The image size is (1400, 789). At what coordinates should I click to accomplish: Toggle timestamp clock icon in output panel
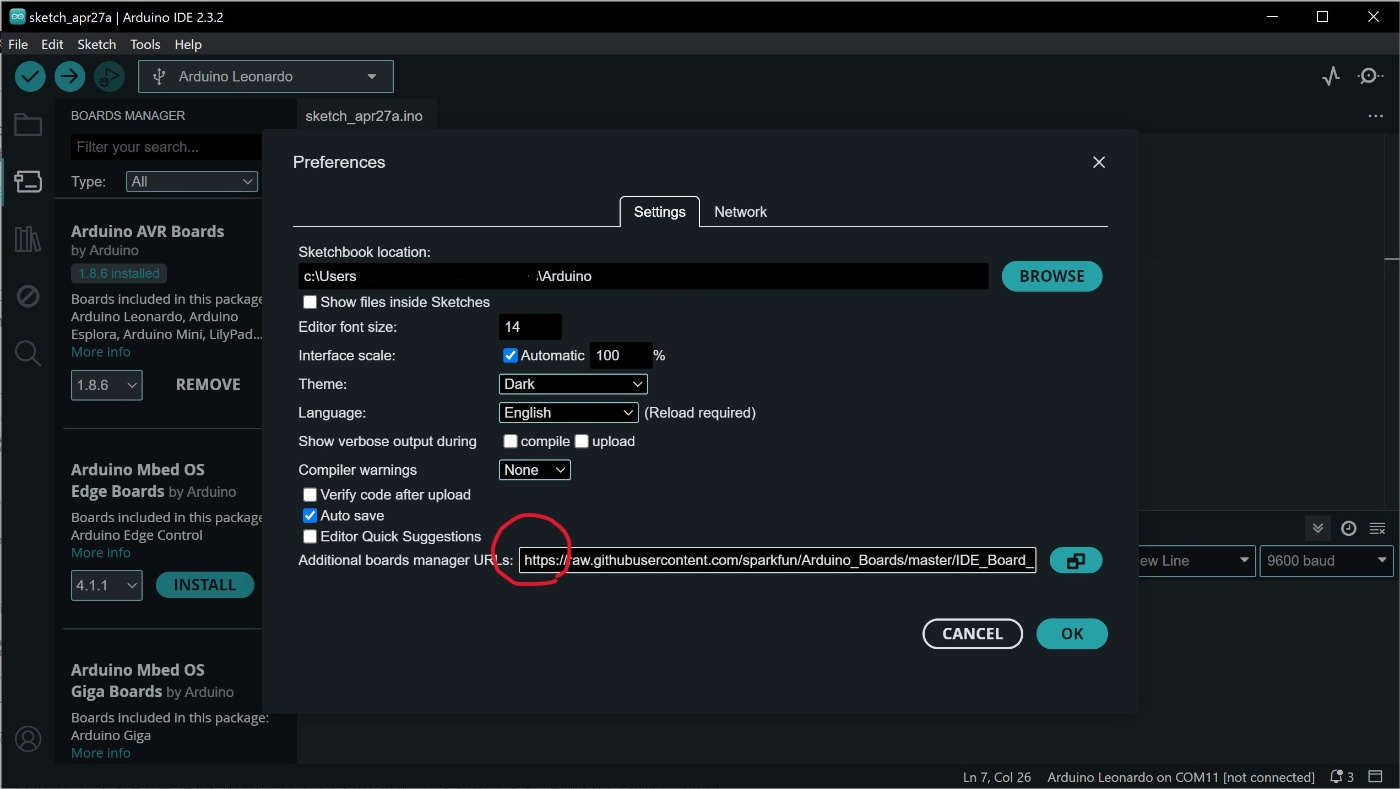click(1349, 528)
